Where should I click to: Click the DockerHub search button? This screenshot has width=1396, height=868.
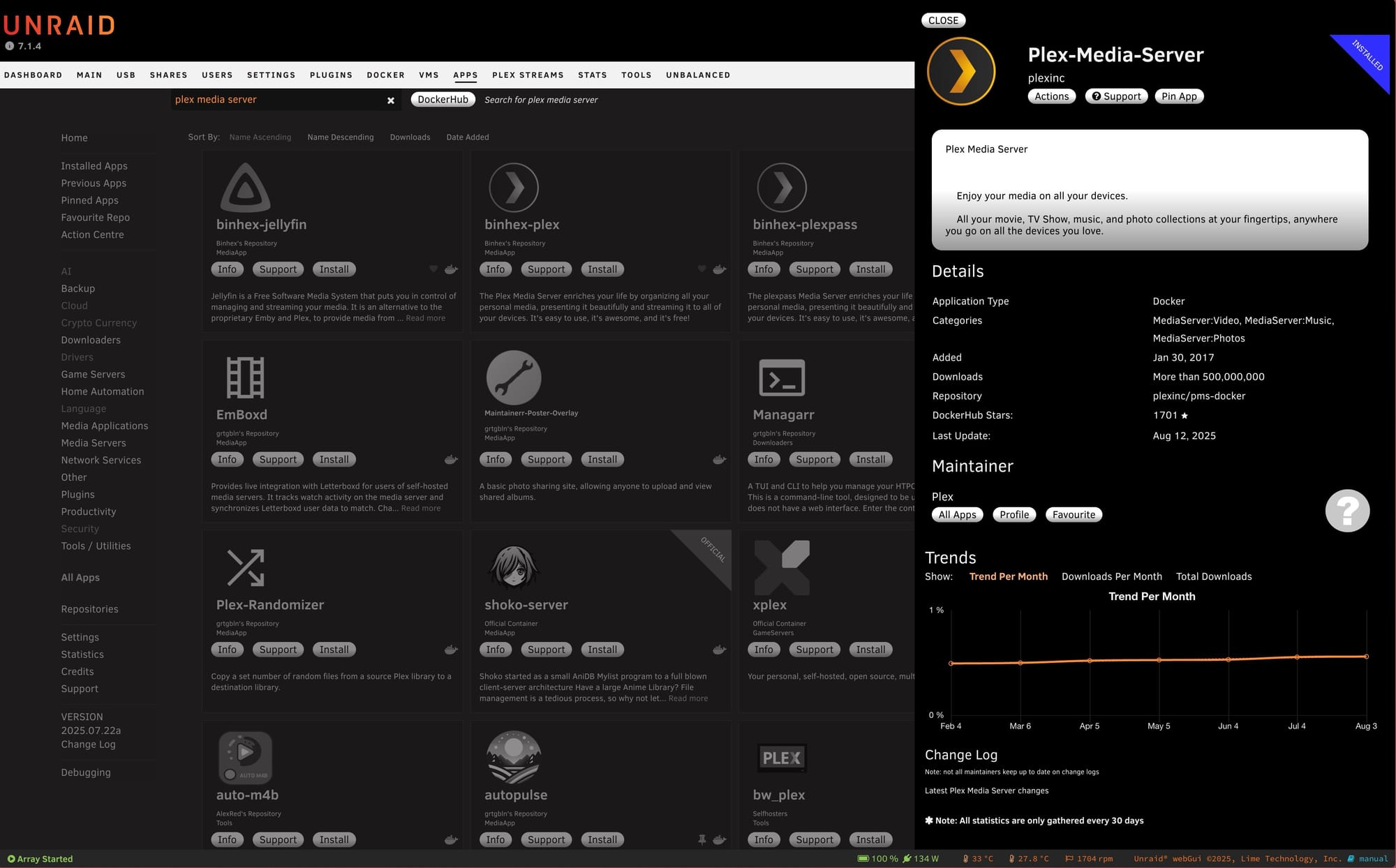(443, 100)
